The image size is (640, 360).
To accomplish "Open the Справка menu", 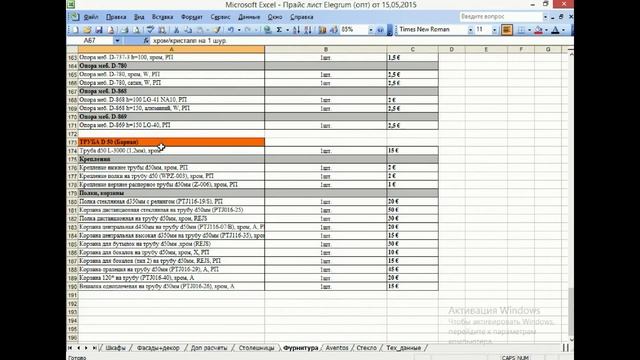I will (302, 17).
